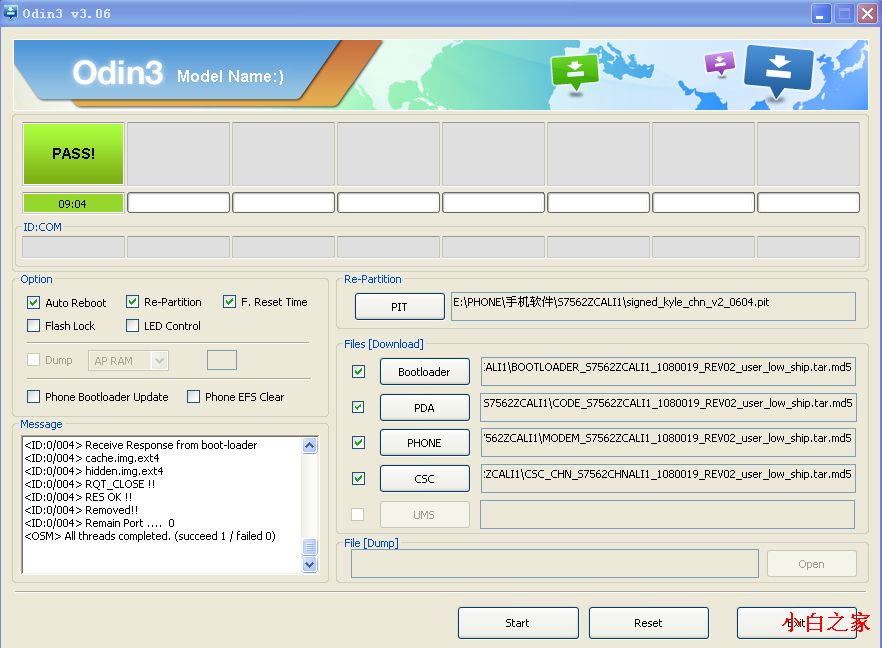Uncheck the Re-Partition option
This screenshot has height=648, width=882.
pyautogui.click(x=132, y=302)
